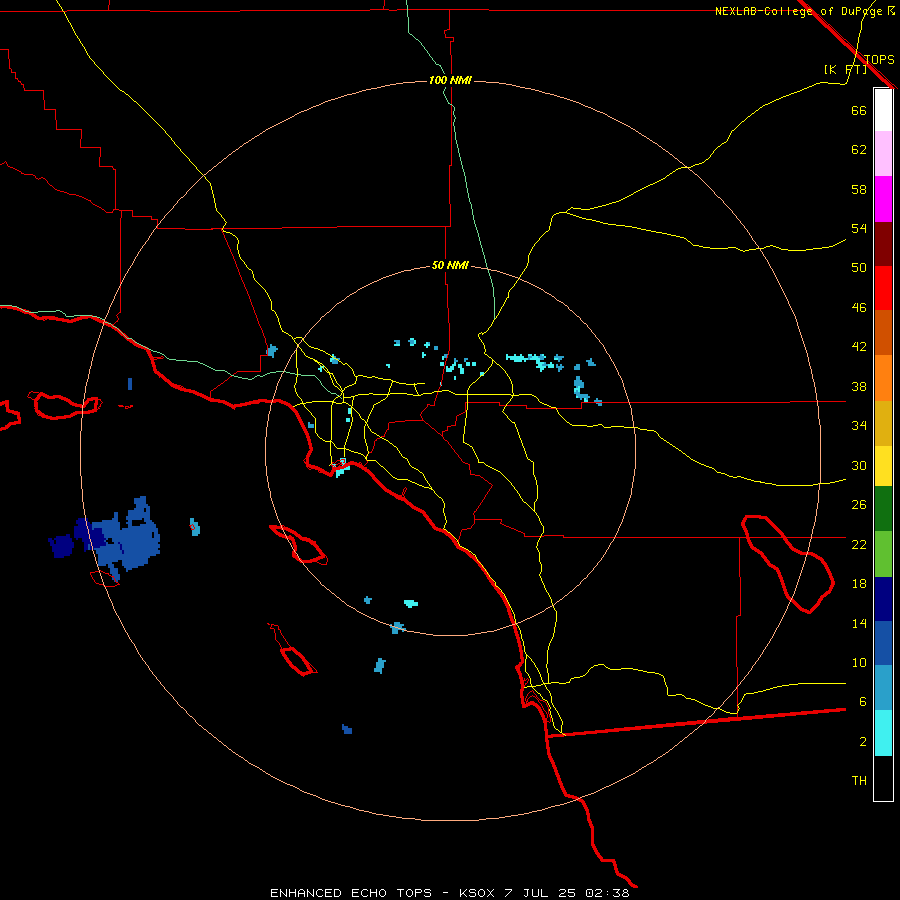Image resolution: width=900 pixels, height=900 pixels.
Task: Click the 14 legend value
Action: coord(859,623)
